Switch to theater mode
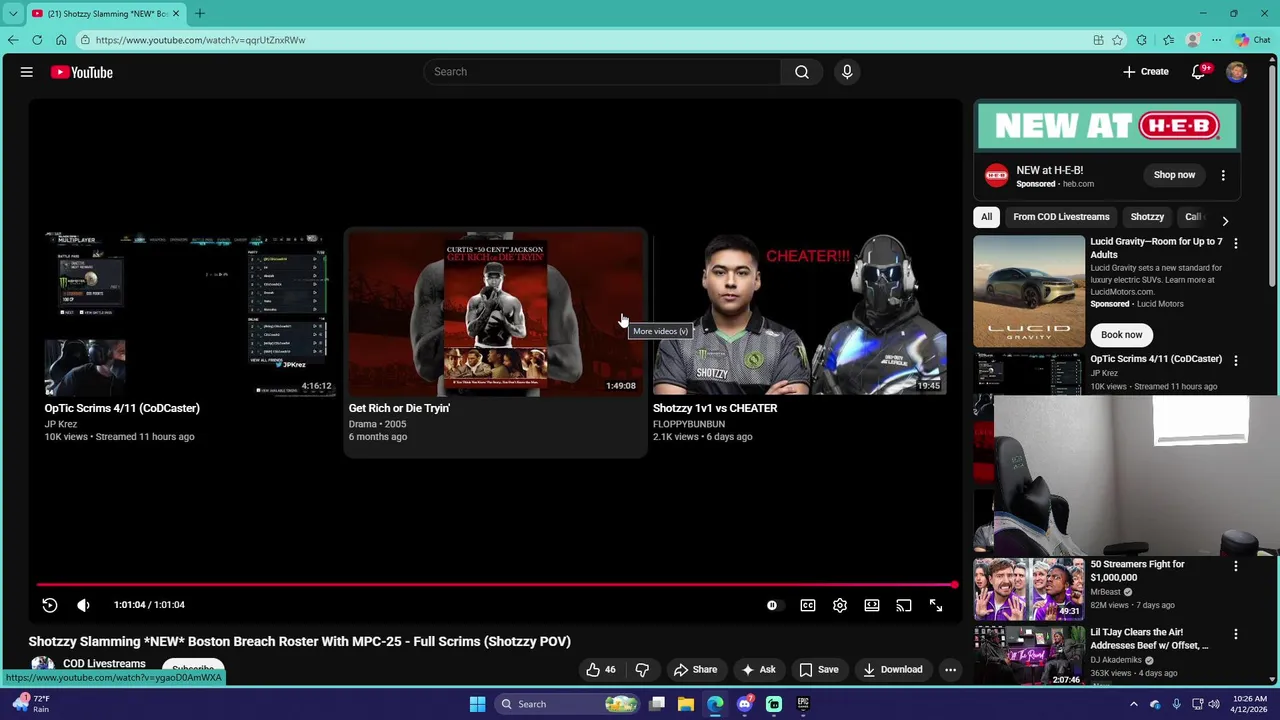1280x720 pixels. 872,605
